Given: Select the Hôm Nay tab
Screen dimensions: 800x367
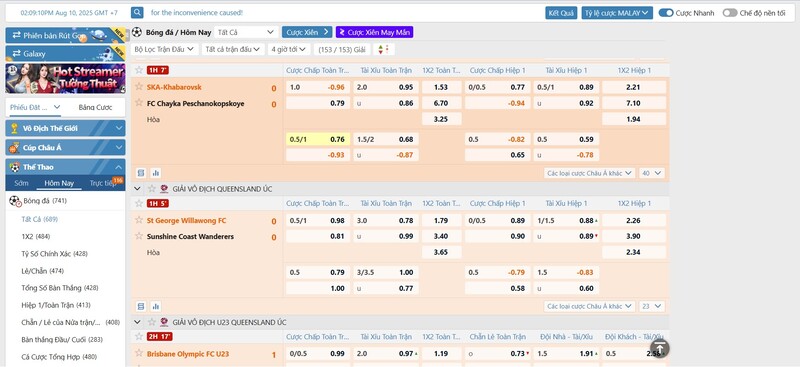Looking at the screenshot, I should tap(59, 183).
